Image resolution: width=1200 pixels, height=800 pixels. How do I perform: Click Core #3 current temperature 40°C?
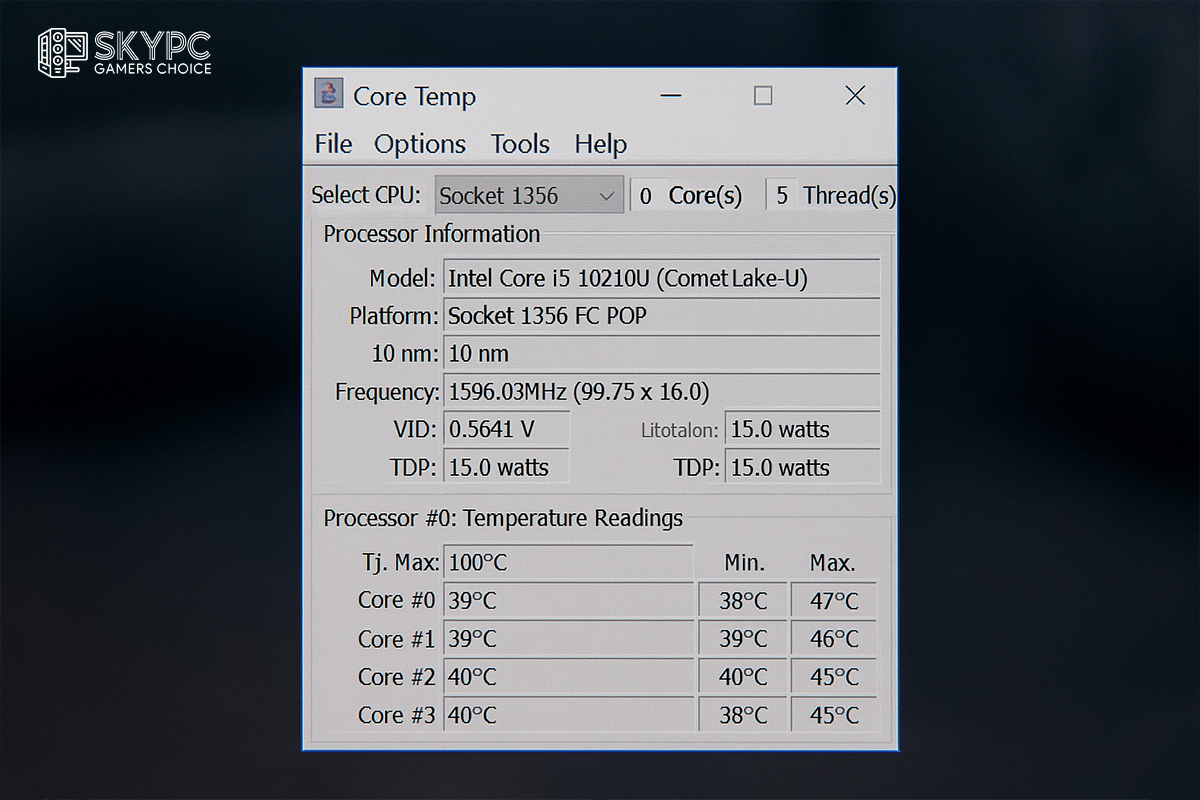coord(568,714)
